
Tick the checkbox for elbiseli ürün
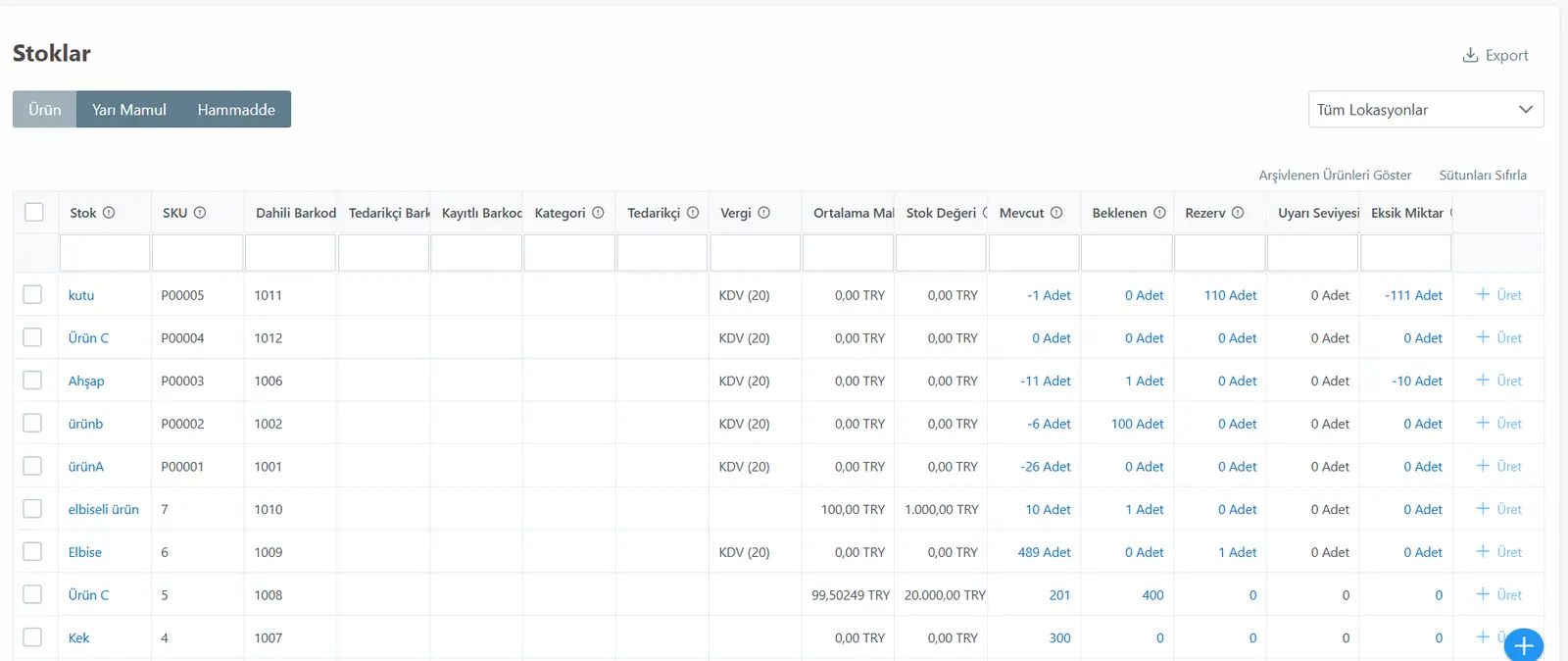(32, 508)
